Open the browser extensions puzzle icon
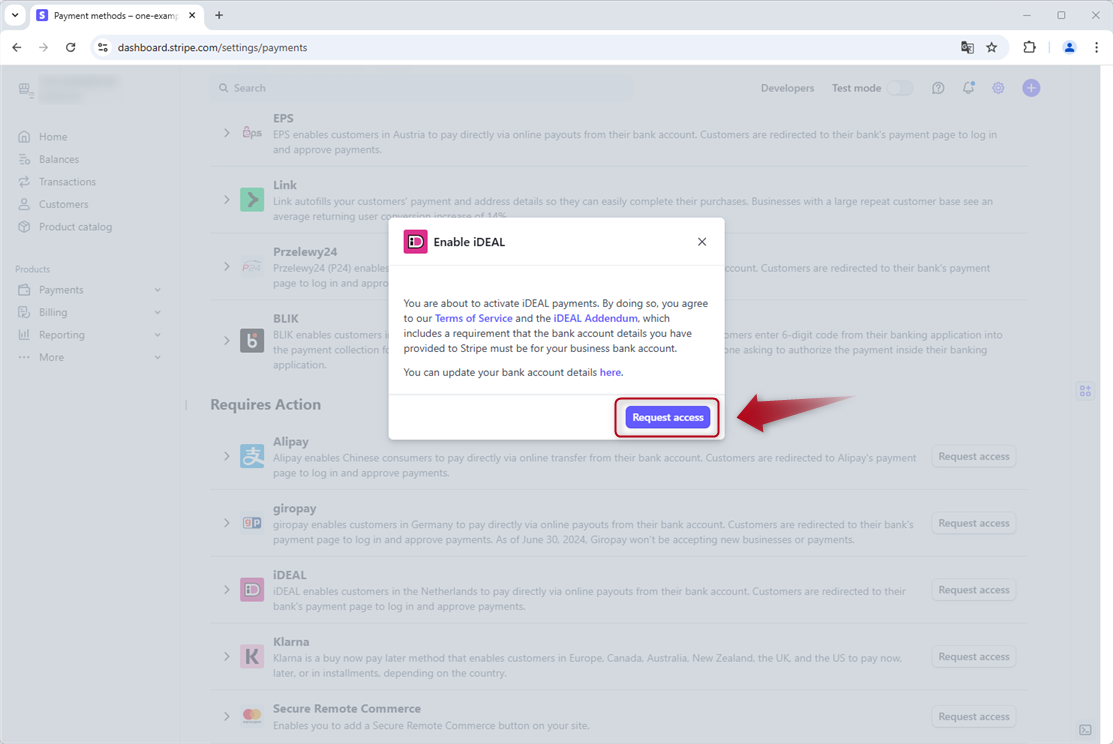1113x744 pixels. tap(1029, 48)
